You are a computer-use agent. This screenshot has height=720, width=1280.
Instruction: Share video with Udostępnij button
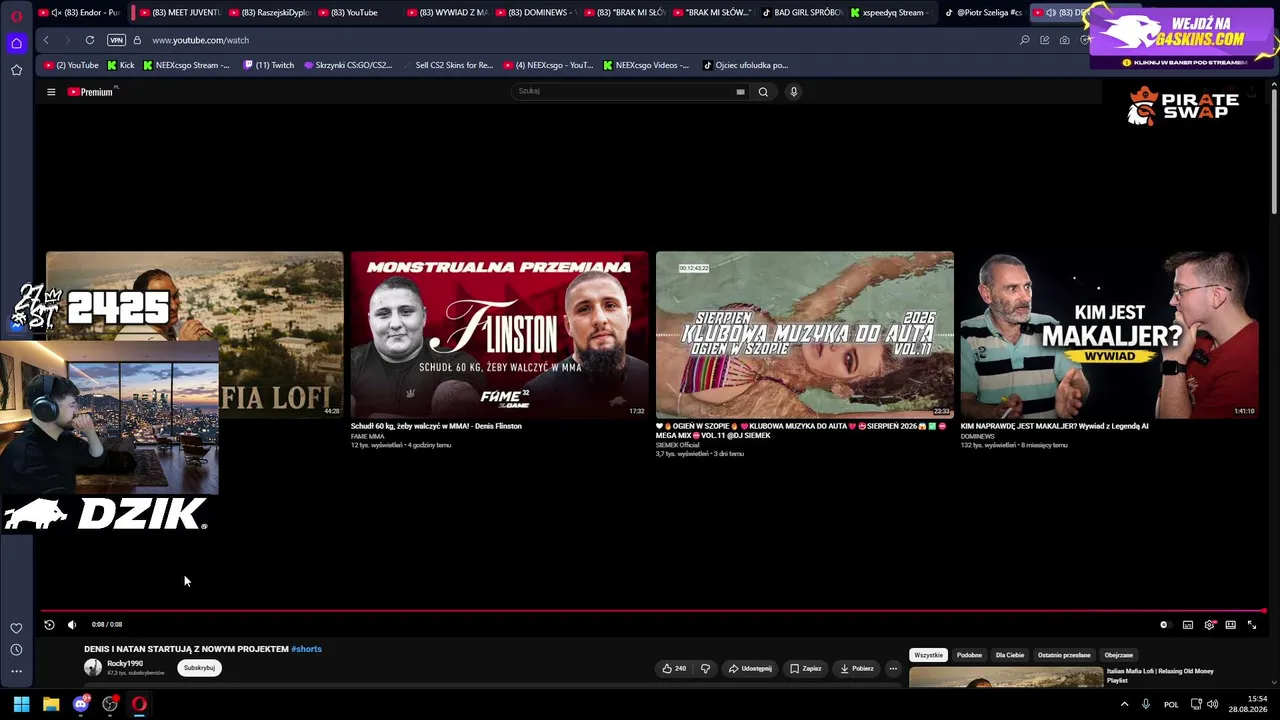tap(750, 668)
